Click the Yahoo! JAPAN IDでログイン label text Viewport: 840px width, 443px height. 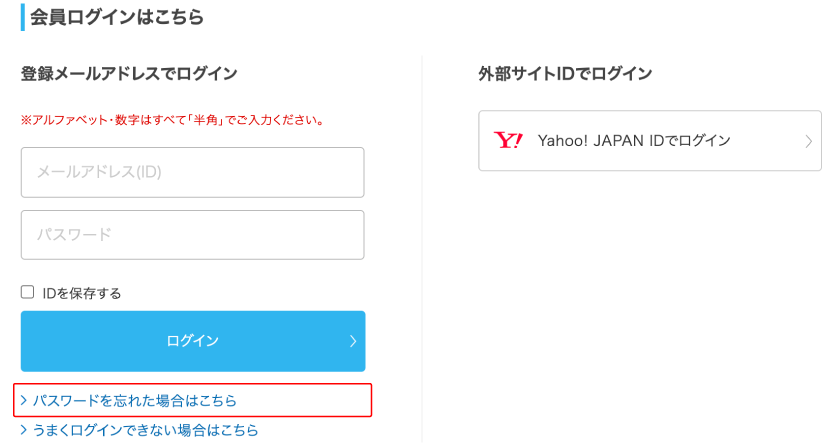pyautogui.click(x=634, y=141)
